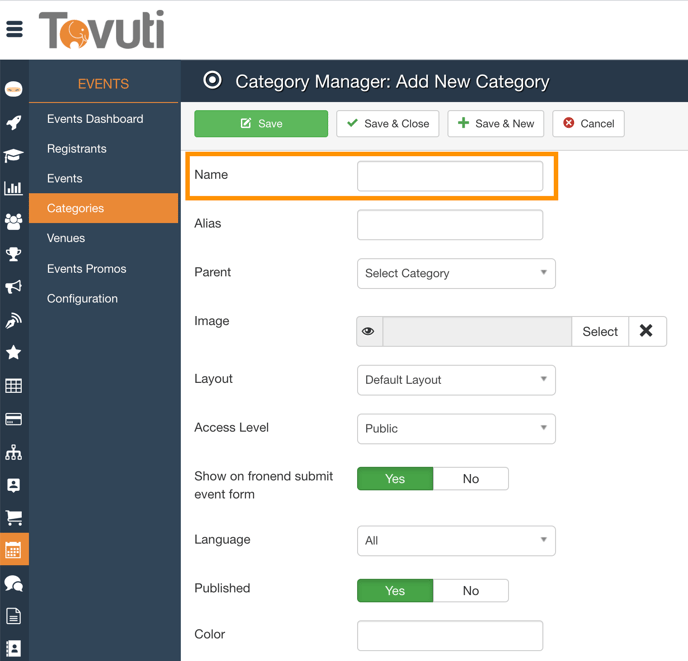Open Venues in the Events menu
This screenshot has height=661, width=688.
[66, 238]
